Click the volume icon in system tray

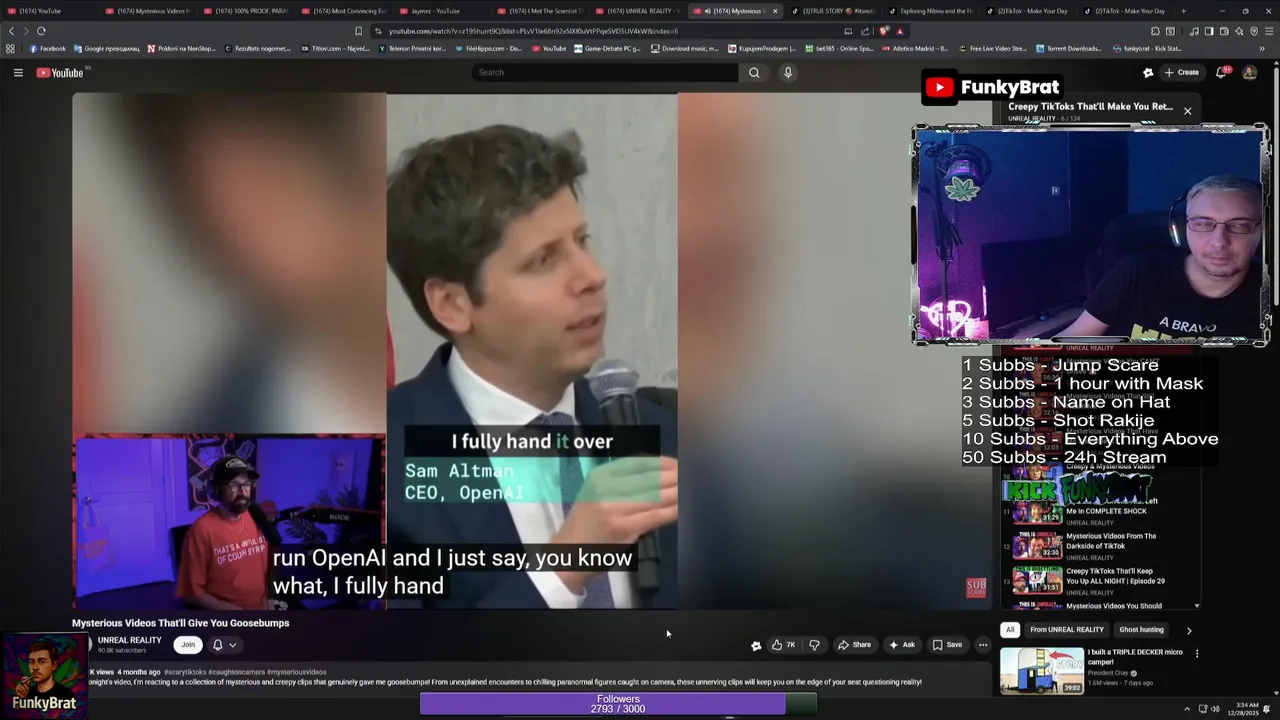[x=1215, y=709]
